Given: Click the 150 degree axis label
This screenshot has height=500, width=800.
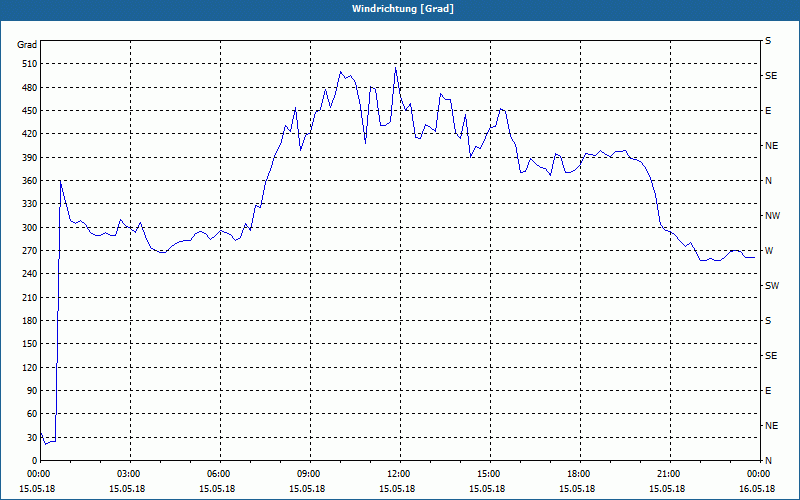Looking at the screenshot, I should click(x=30, y=344).
